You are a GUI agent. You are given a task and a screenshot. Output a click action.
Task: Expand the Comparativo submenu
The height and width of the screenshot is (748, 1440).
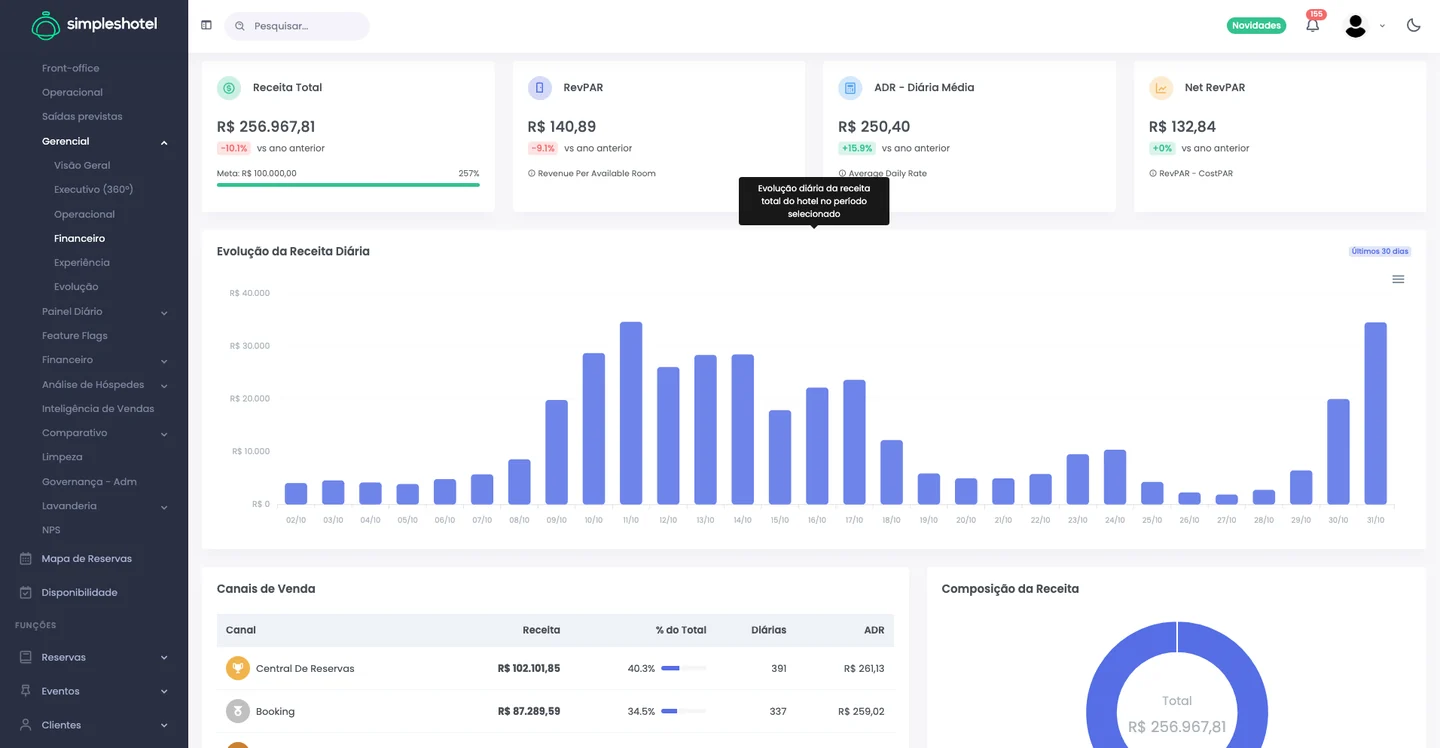[x=164, y=434]
